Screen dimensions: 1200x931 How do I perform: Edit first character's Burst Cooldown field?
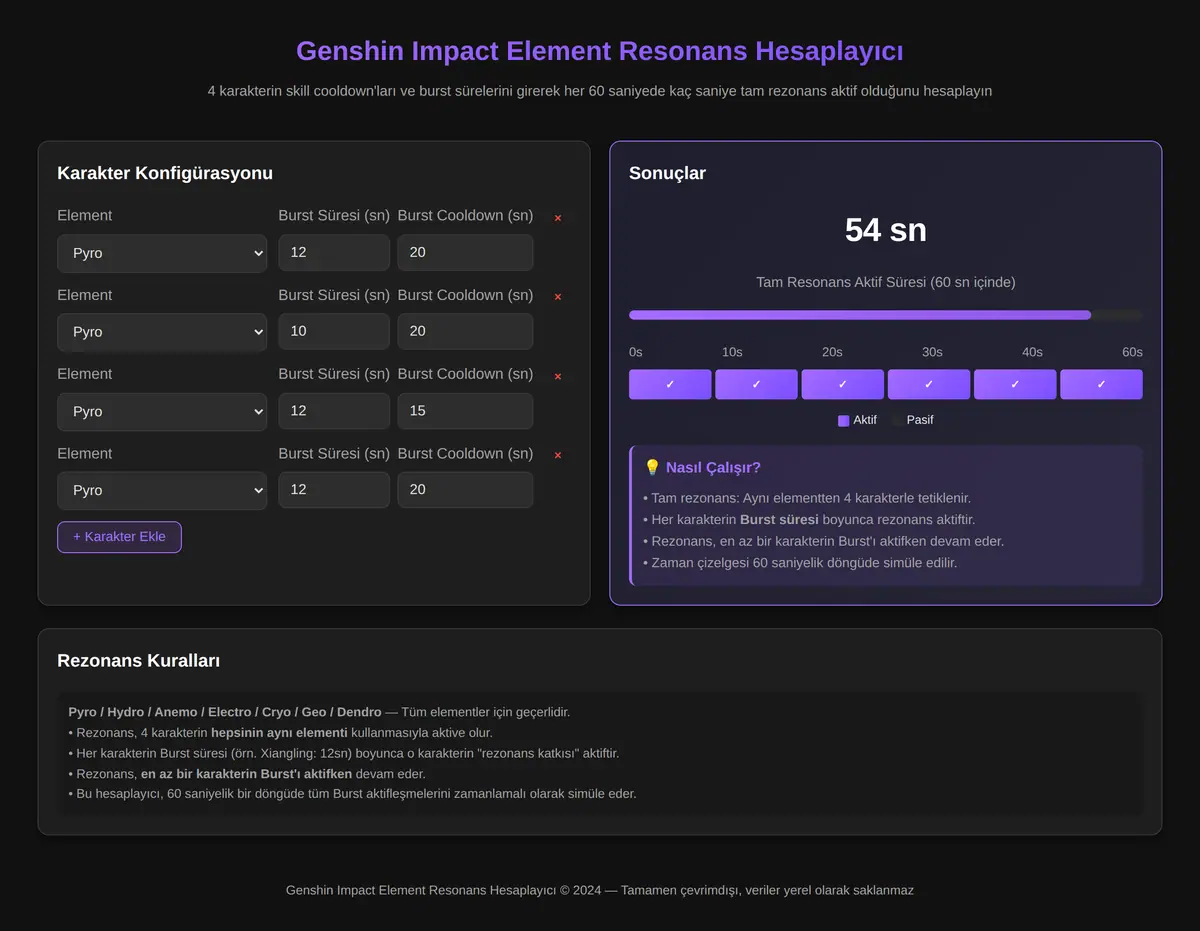click(465, 252)
